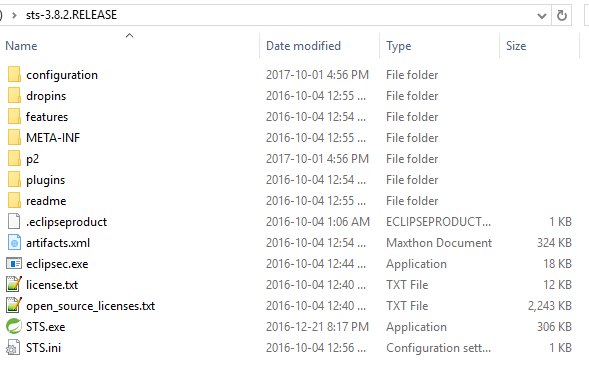The height and width of the screenshot is (376, 589).
Task: Click the 2016-10-04 12:44 date of eclipsec.exe
Action: pyautogui.click(x=316, y=264)
